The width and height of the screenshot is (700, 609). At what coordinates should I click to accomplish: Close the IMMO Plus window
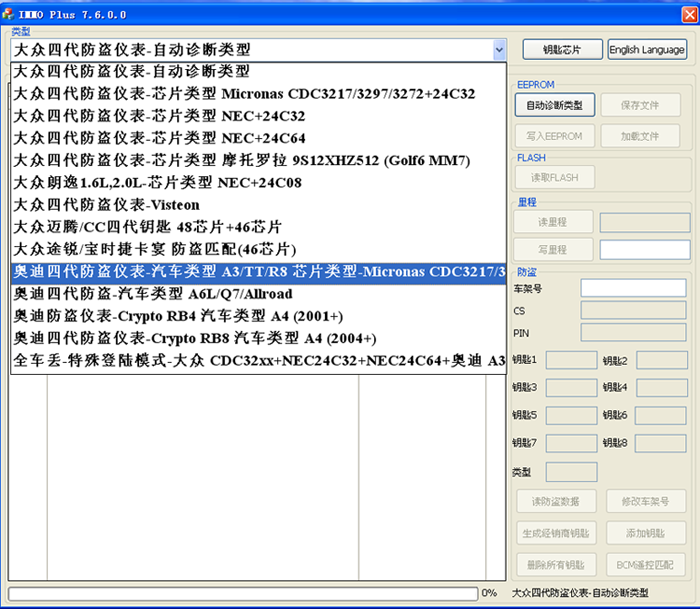pyautogui.click(x=690, y=15)
